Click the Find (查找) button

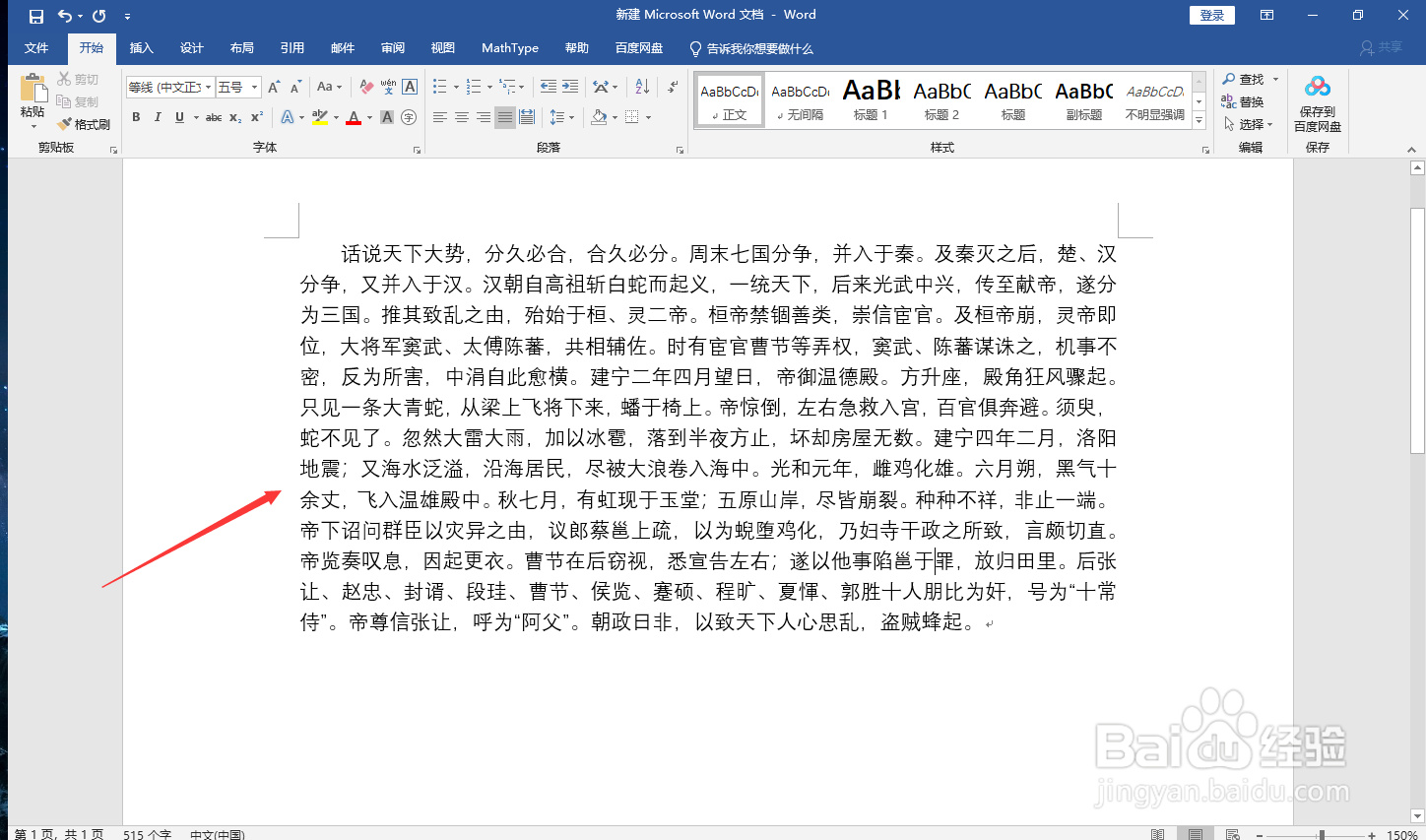[x=1244, y=79]
